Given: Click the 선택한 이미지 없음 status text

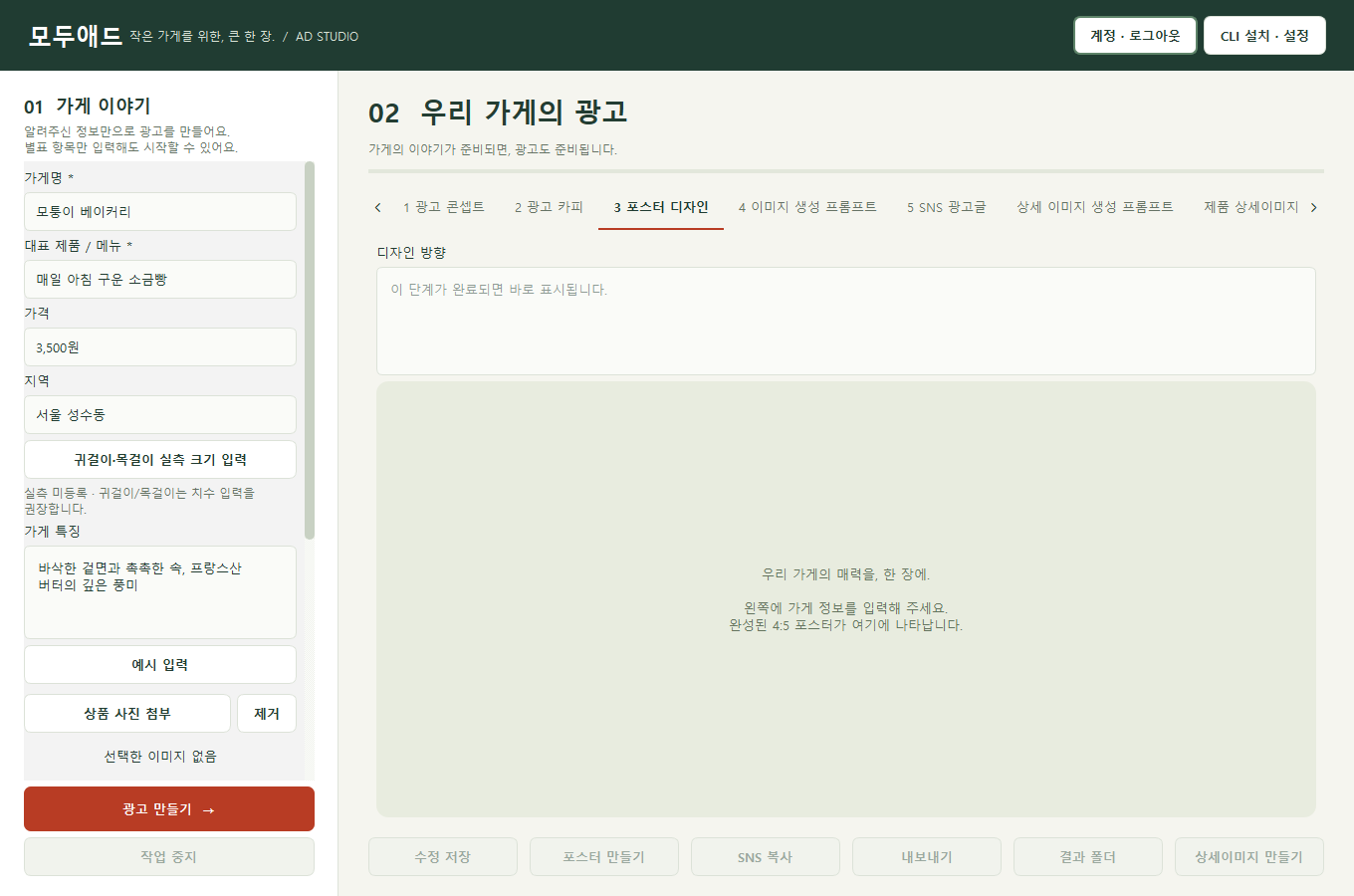Looking at the screenshot, I should 160,757.
